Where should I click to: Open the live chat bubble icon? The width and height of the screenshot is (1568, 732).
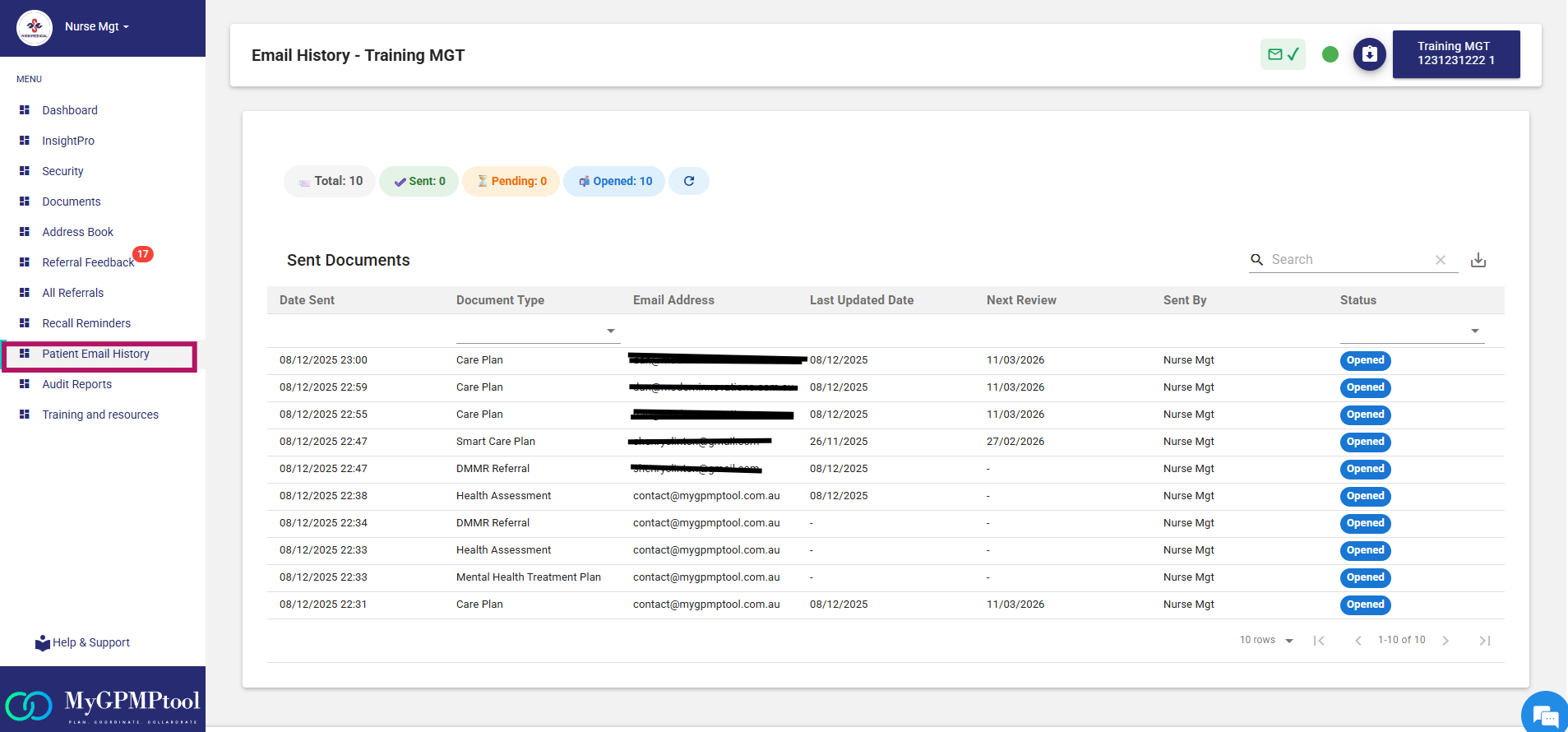(1545, 714)
